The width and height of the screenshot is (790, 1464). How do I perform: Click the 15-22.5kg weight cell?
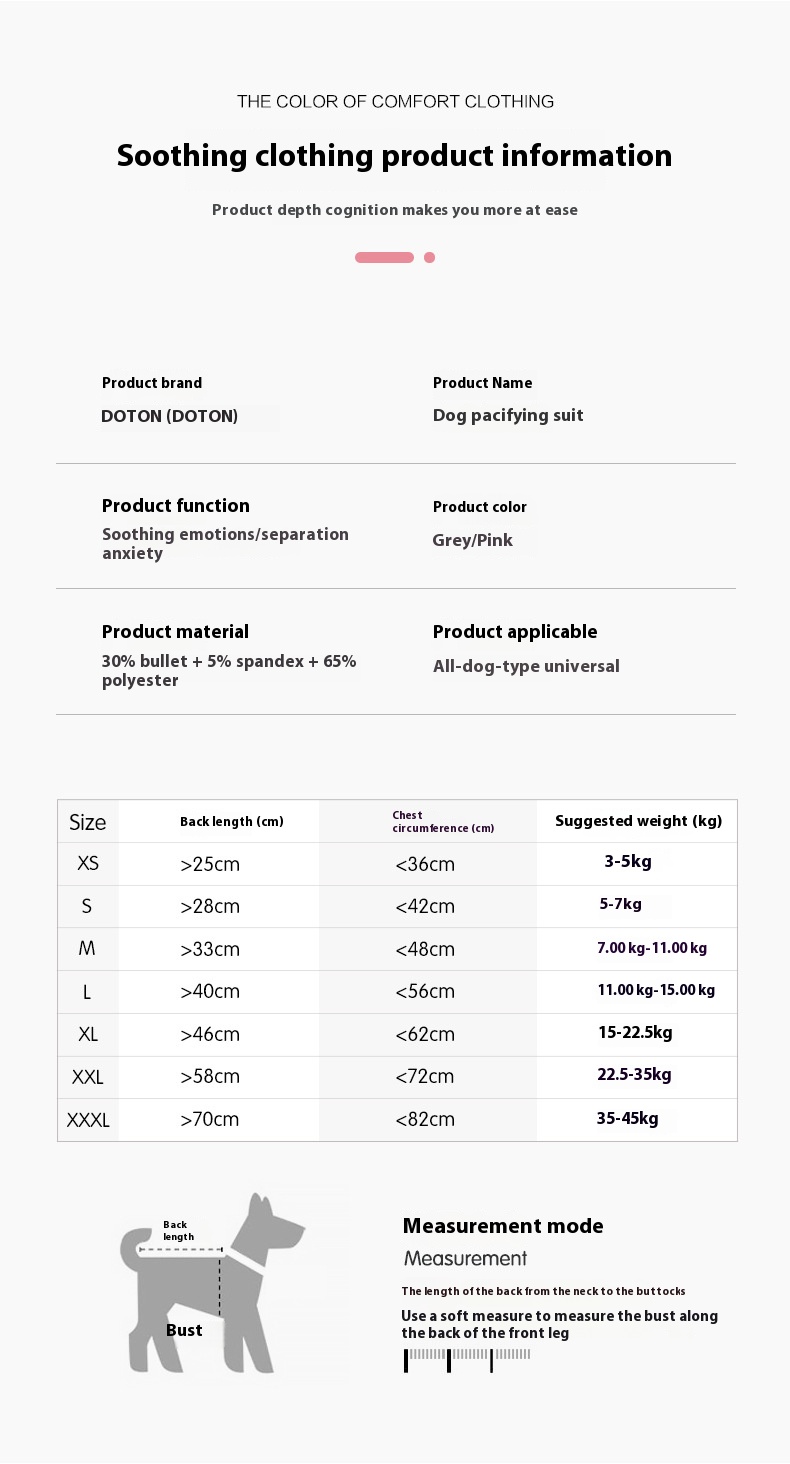click(x=635, y=1032)
